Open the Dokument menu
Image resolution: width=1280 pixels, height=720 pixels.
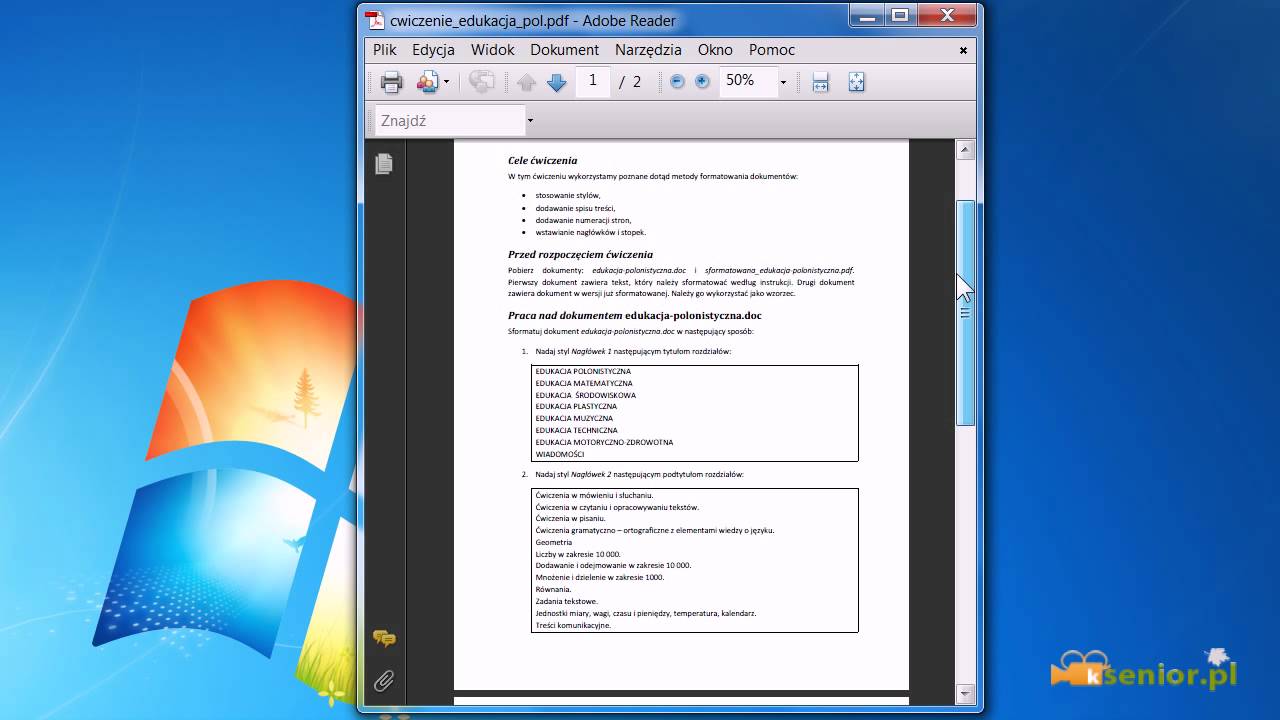click(564, 49)
